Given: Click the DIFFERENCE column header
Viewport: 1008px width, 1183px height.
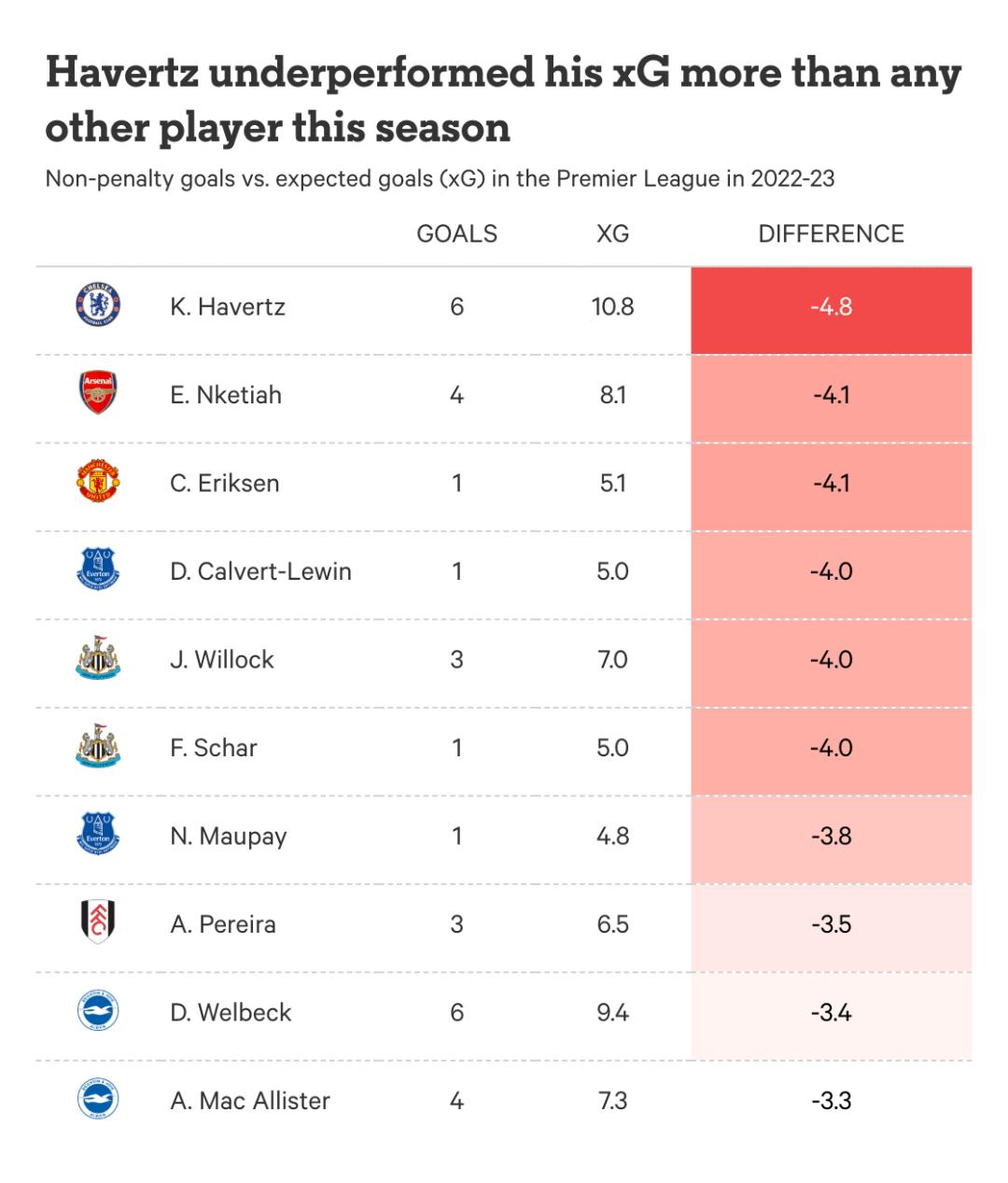Looking at the screenshot, I should (x=831, y=233).
